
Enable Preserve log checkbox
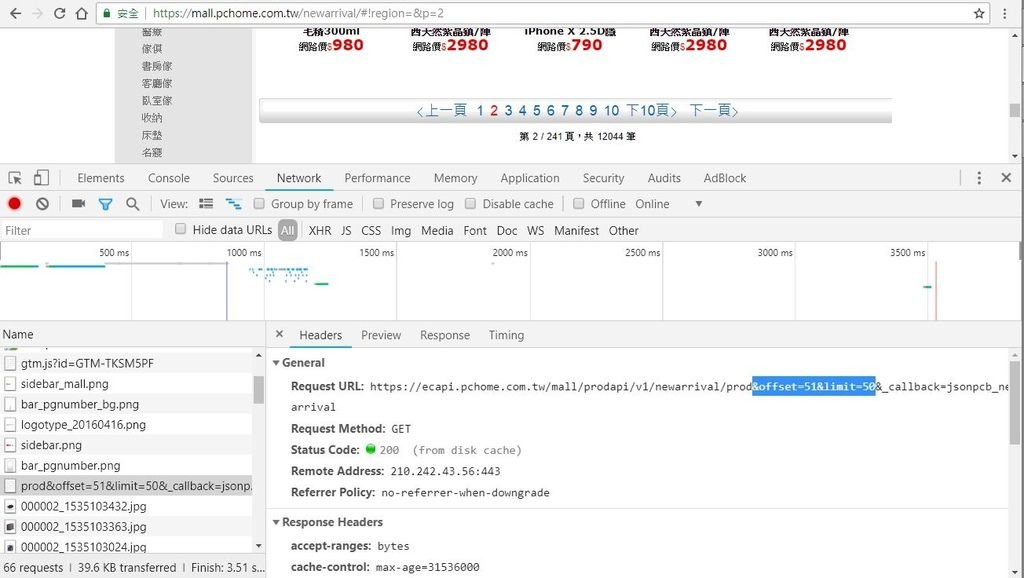(x=378, y=204)
